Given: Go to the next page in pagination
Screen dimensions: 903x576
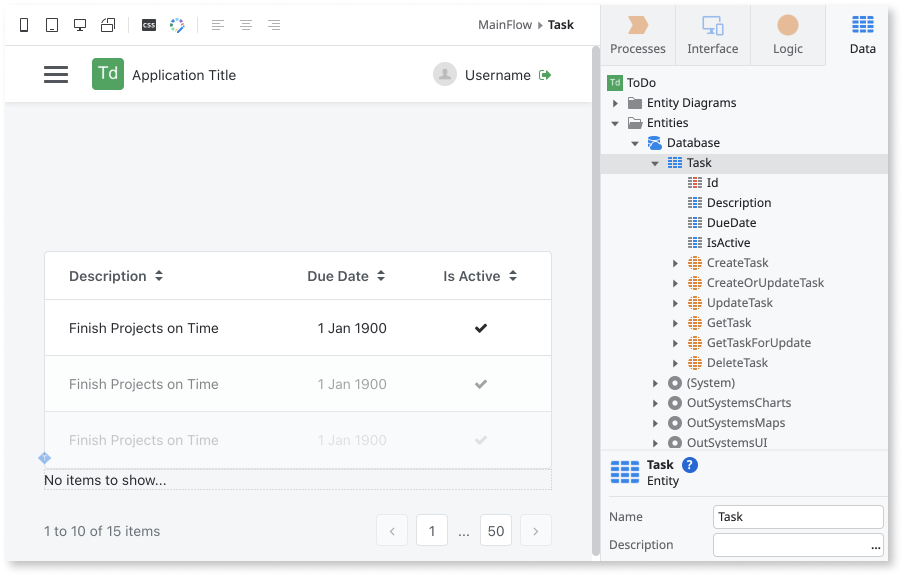Looking at the screenshot, I should tap(536, 530).
